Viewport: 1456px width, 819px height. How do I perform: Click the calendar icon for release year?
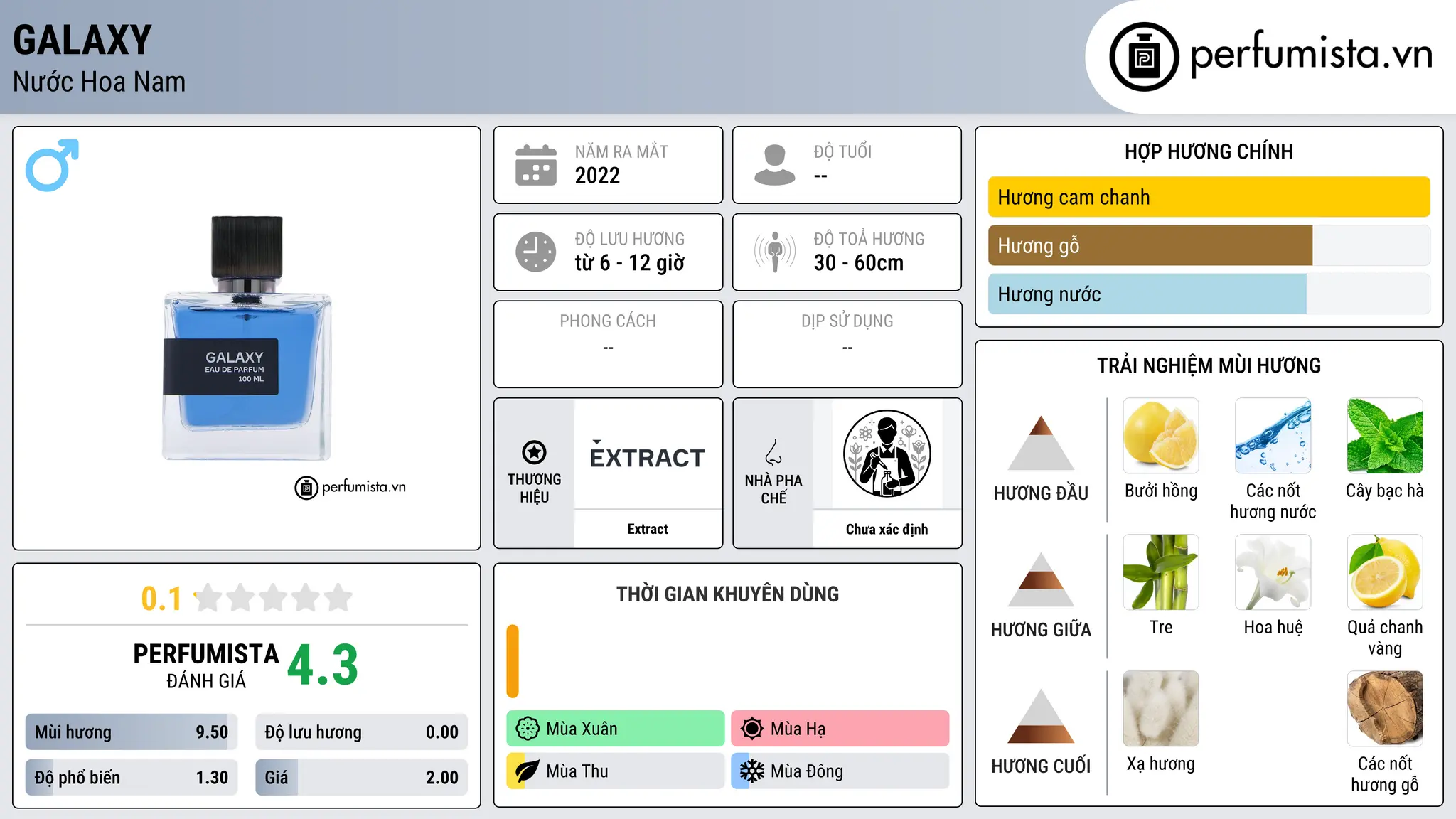click(x=536, y=165)
